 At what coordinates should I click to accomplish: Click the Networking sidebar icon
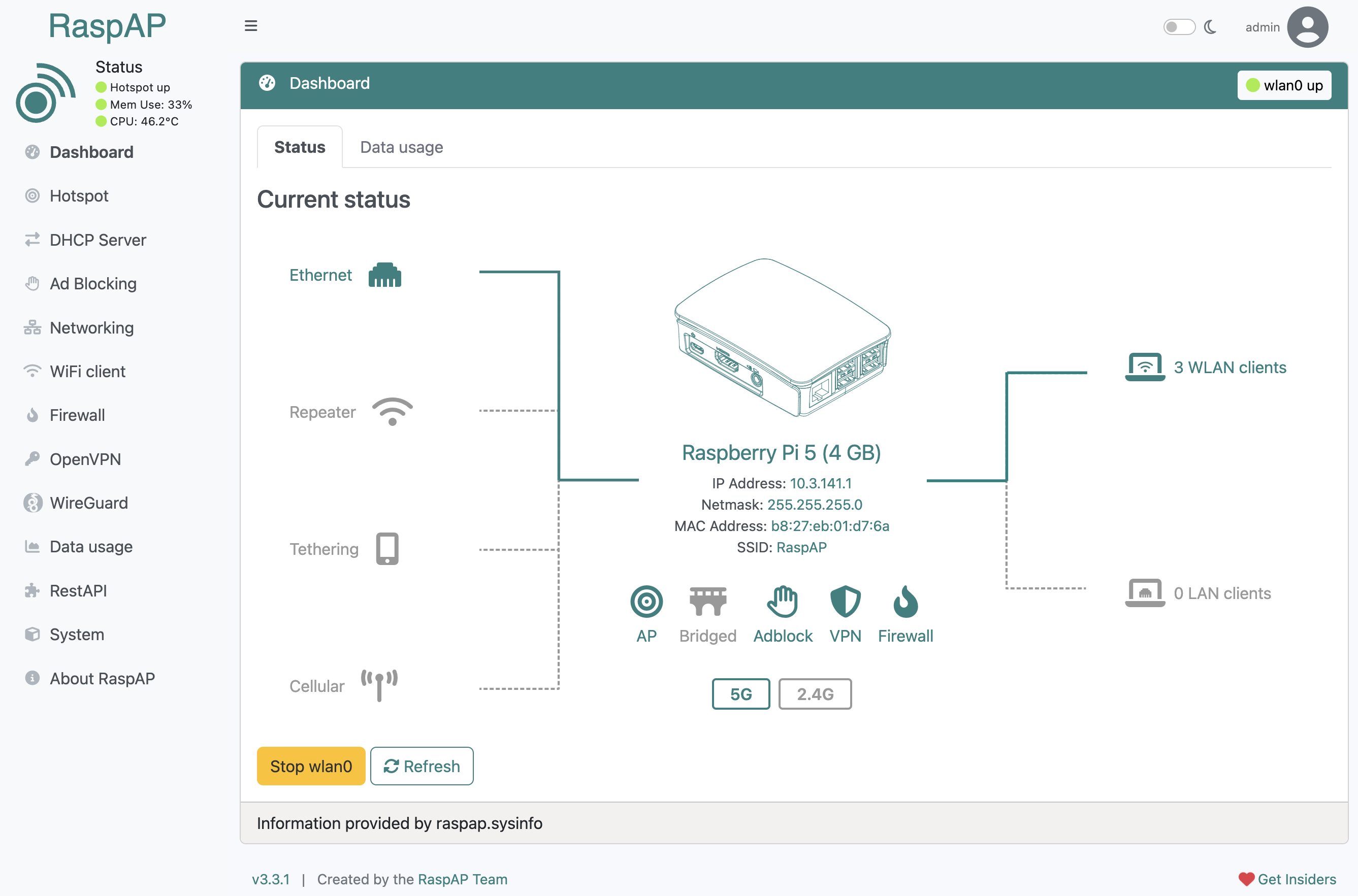tap(33, 327)
